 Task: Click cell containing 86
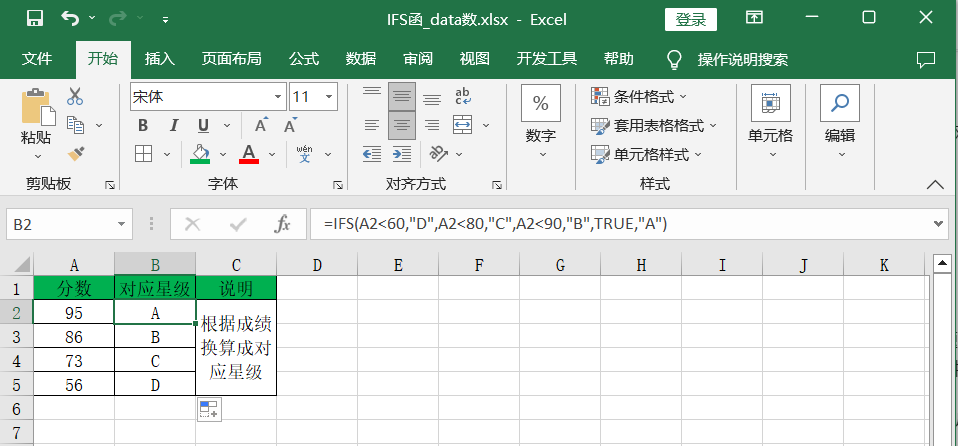pyautogui.click(x=74, y=337)
